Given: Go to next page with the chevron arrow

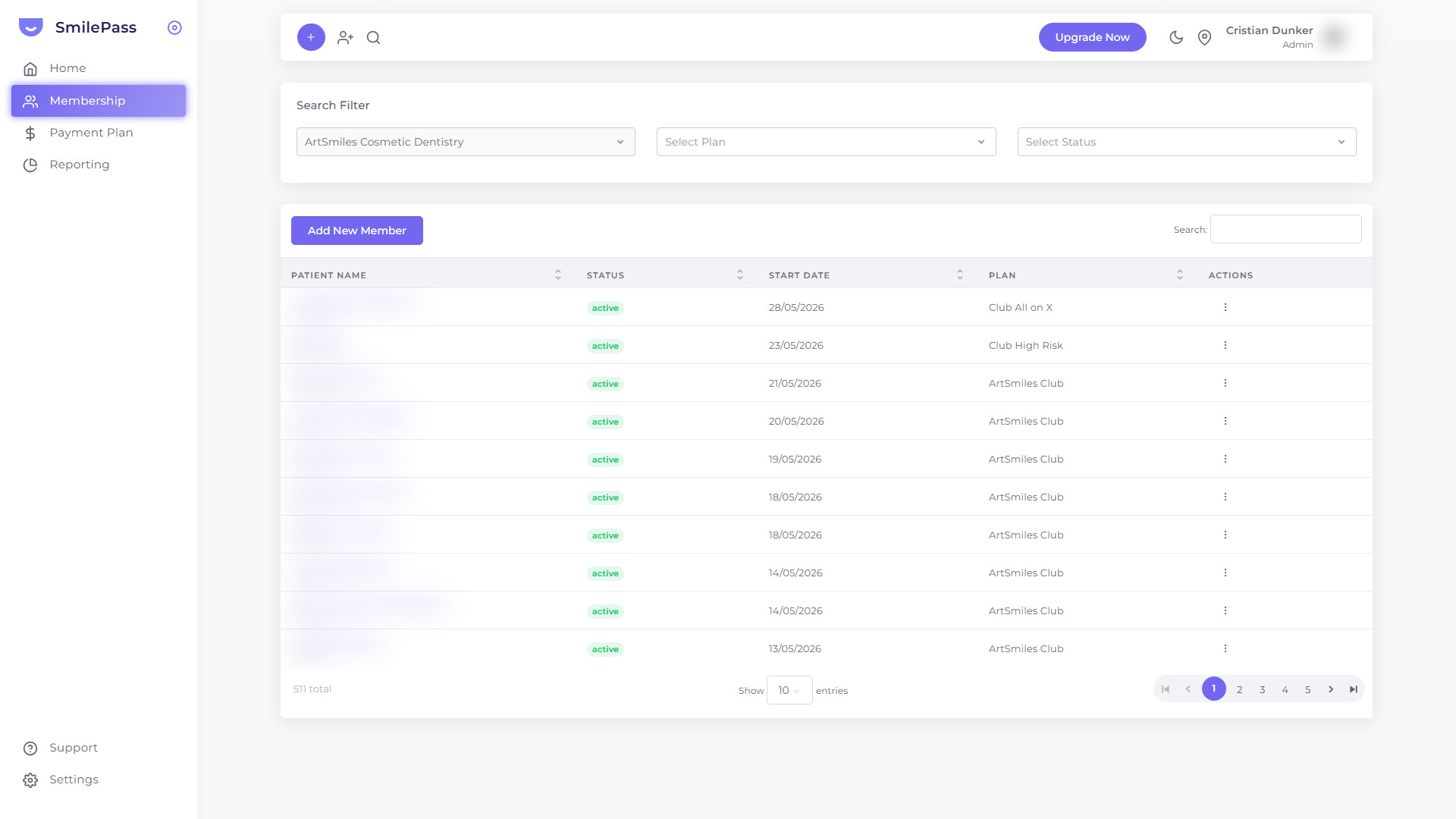Looking at the screenshot, I should click(1331, 689).
